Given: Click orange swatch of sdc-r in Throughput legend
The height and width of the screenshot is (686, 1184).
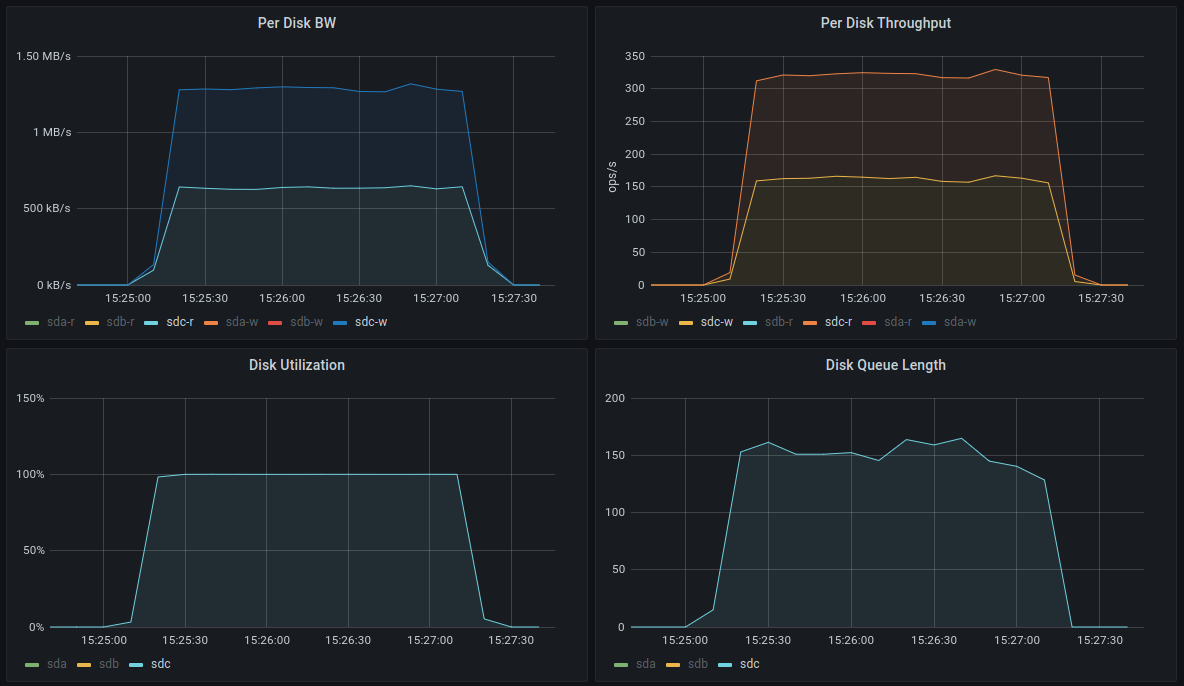Looking at the screenshot, I should coord(809,323).
